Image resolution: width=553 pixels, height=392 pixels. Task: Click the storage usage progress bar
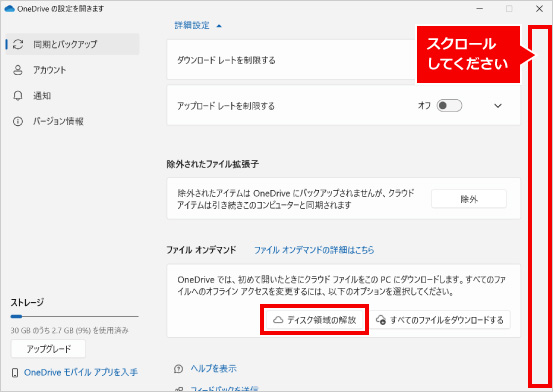click(x=74, y=316)
